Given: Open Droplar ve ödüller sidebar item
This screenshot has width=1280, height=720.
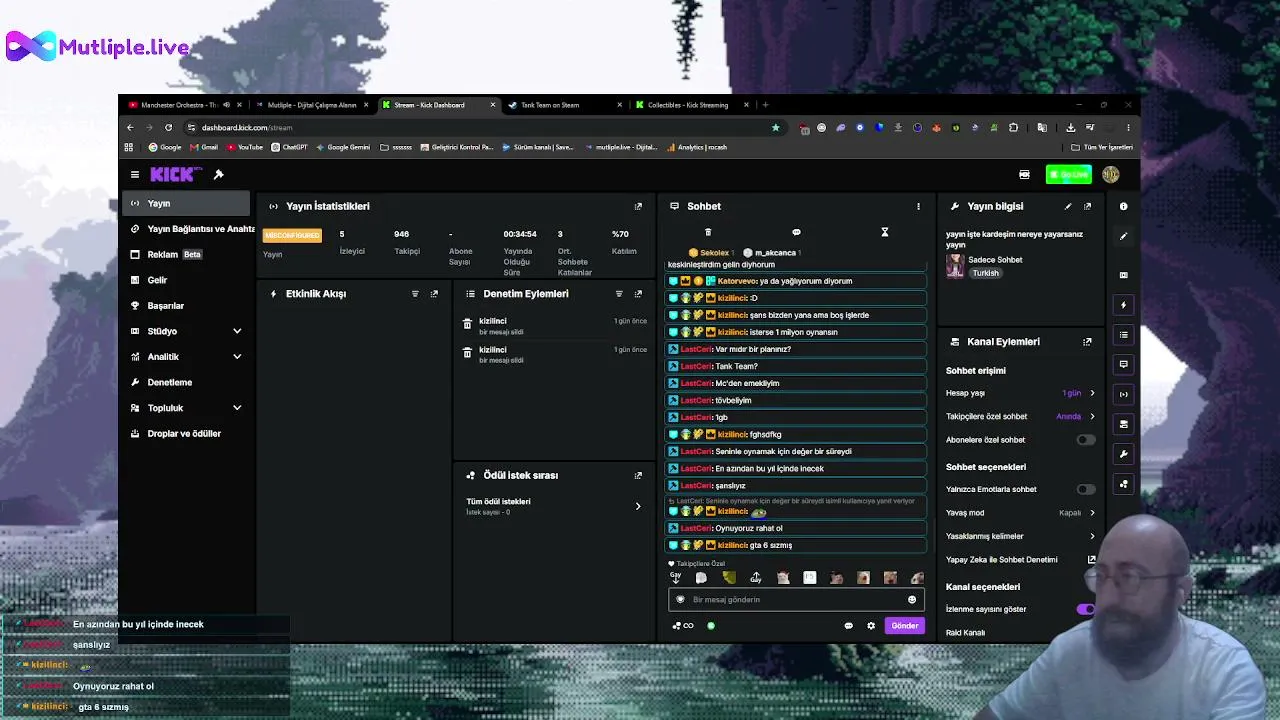Looking at the screenshot, I should tap(186, 434).
